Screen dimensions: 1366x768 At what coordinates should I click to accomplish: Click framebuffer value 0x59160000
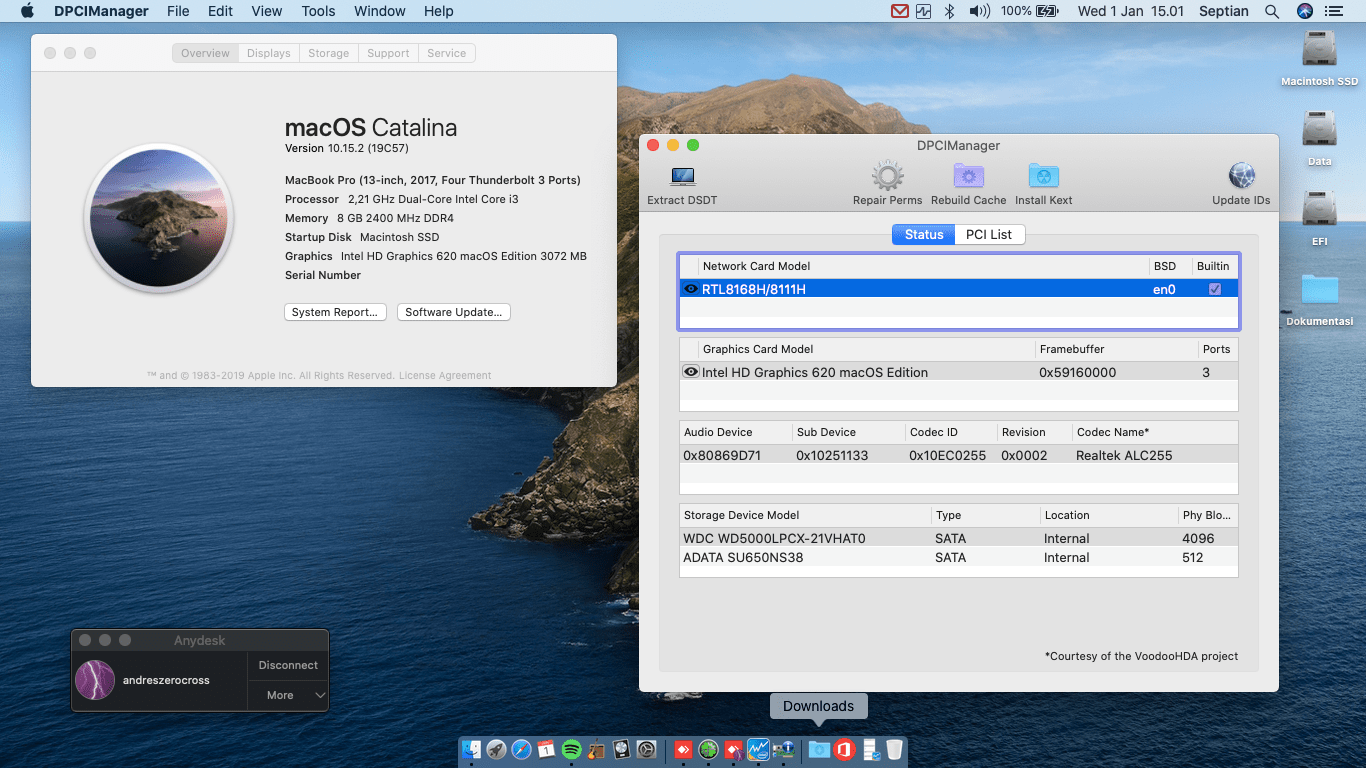pyautogui.click(x=1077, y=372)
